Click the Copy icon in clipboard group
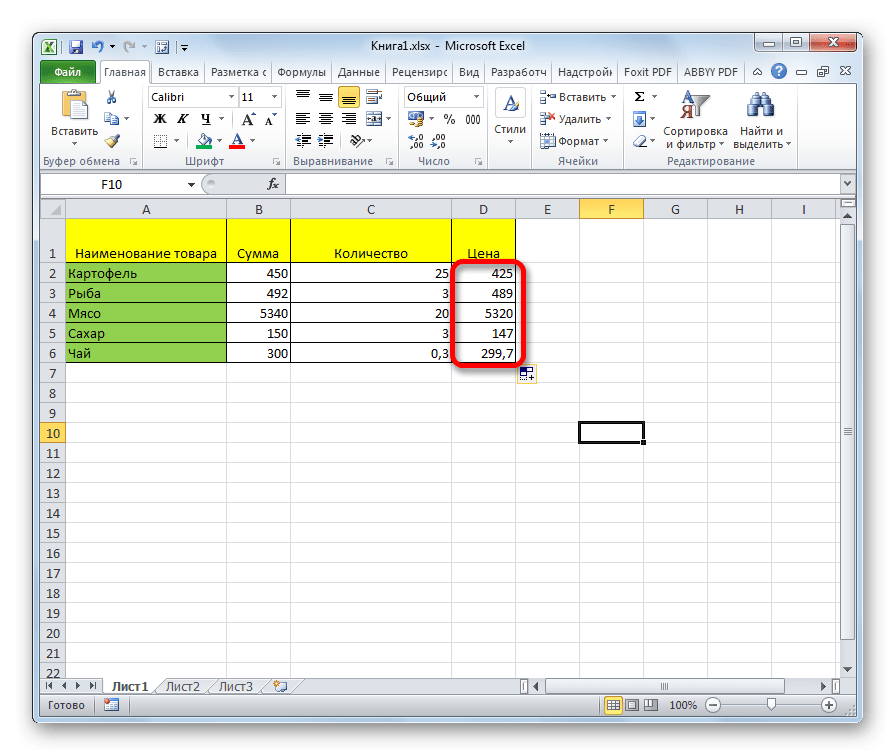This screenshot has width=896, height=756. (x=111, y=119)
